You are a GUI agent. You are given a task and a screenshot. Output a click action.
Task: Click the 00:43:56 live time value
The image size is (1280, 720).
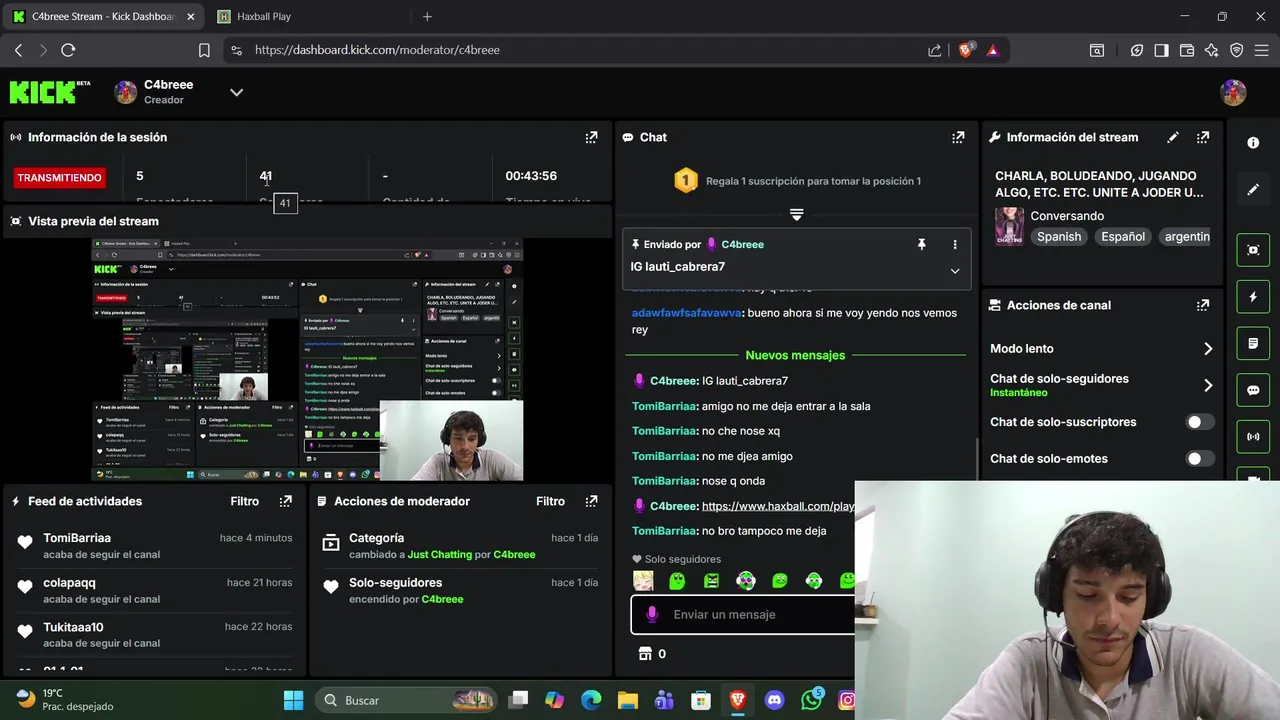531,176
